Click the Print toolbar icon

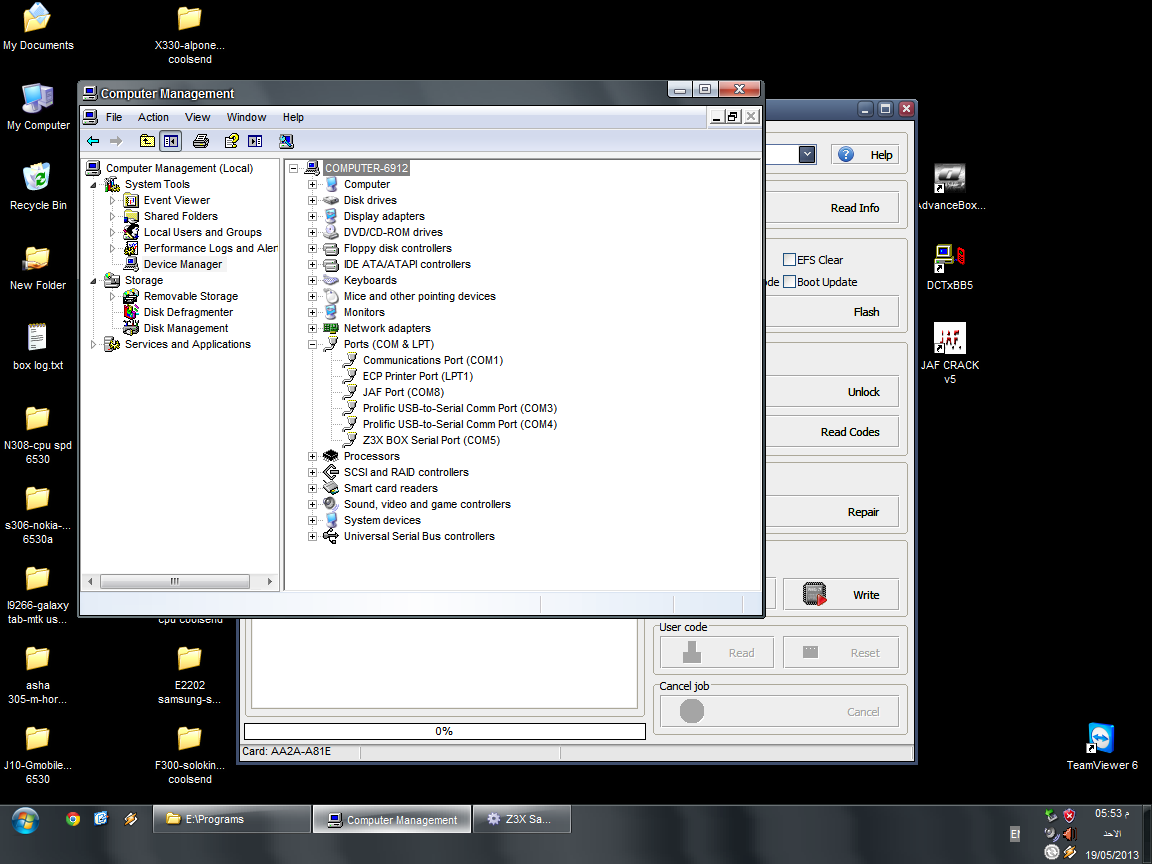201,141
